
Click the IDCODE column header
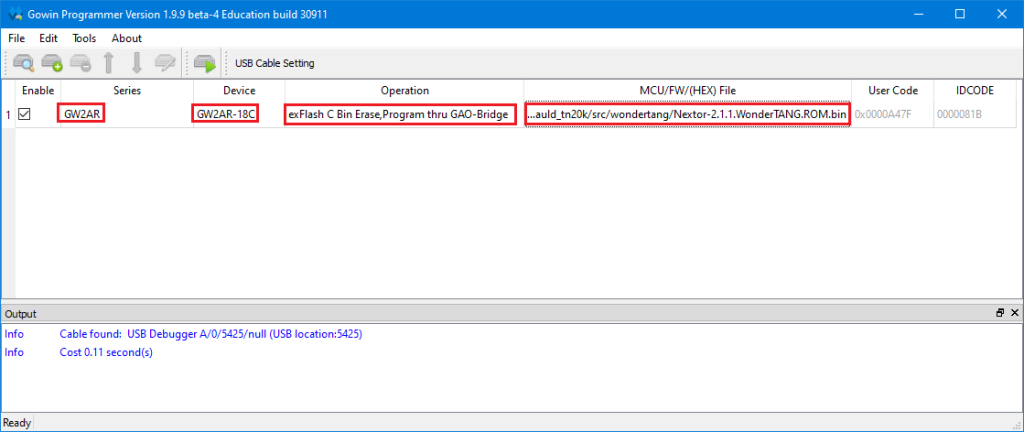(975, 91)
